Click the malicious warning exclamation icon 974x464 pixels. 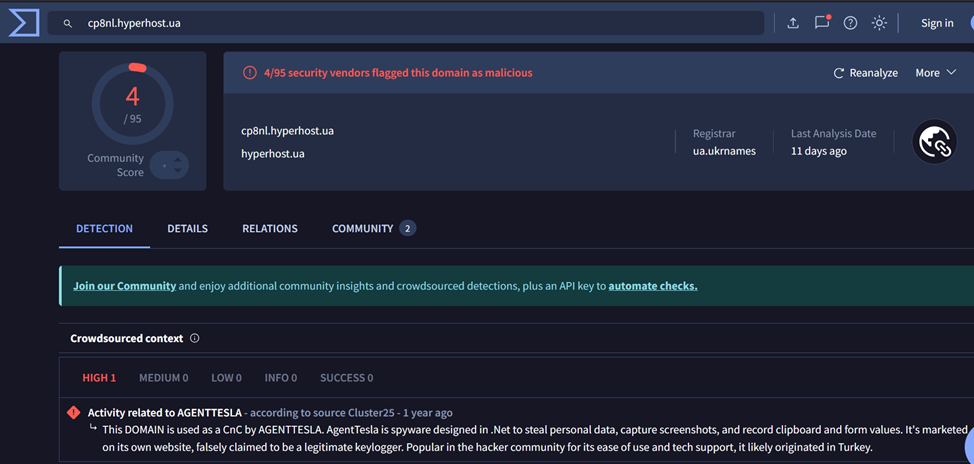pyautogui.click(x=249, y=73)
